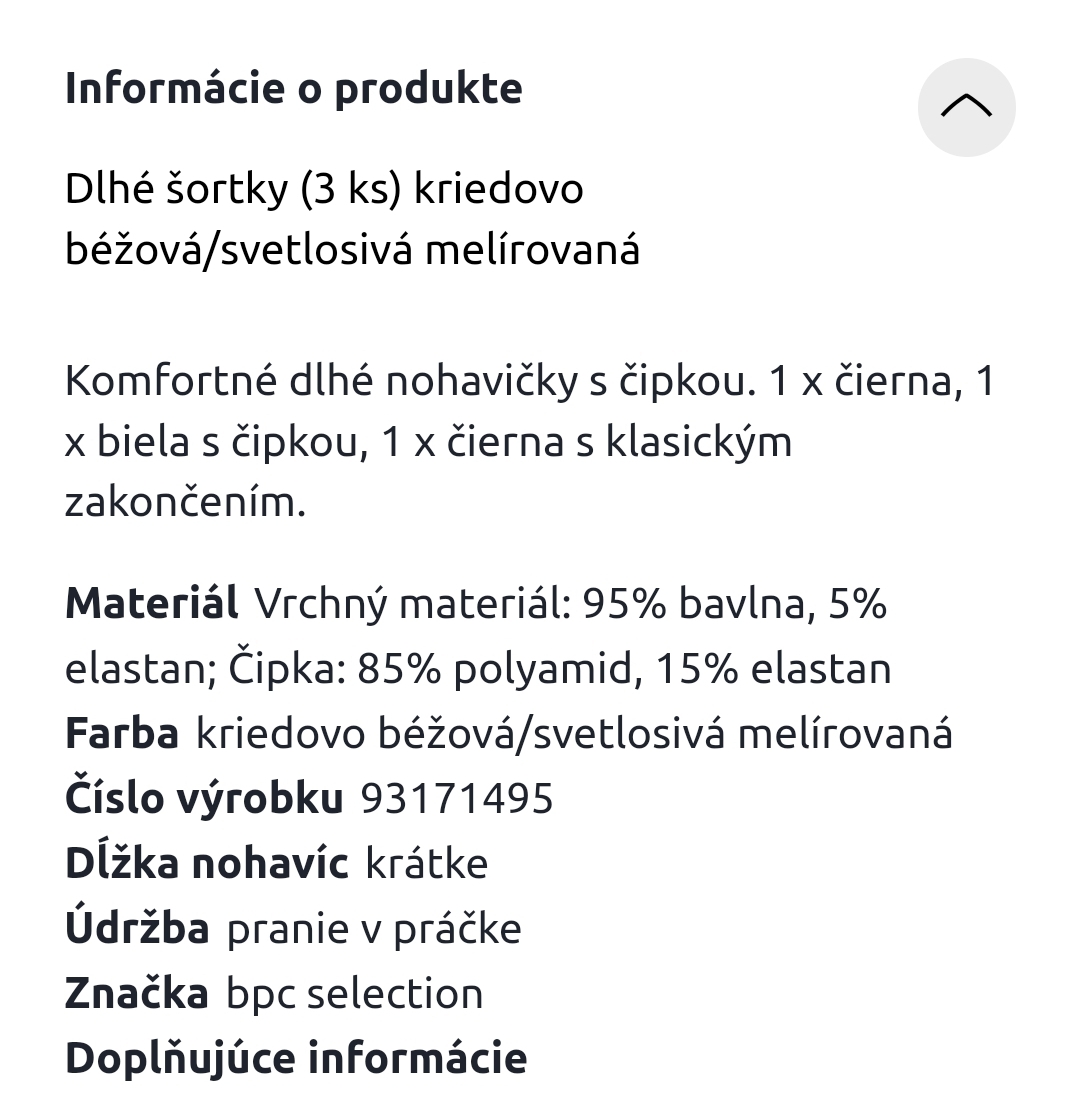Click the 'Informácie o produkte' heading

point(293,88)
